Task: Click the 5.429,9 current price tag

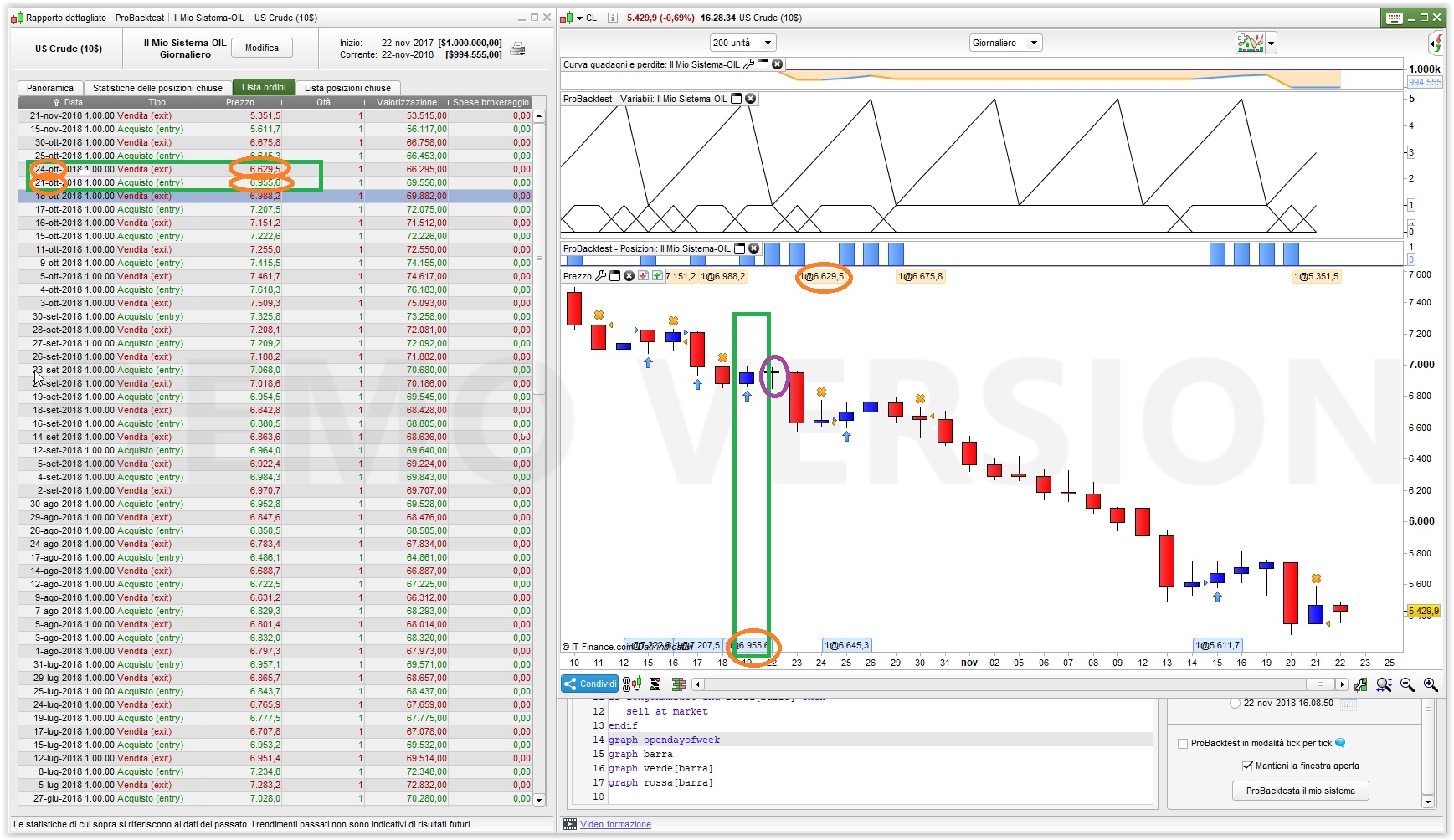Action: point(1423,611)
